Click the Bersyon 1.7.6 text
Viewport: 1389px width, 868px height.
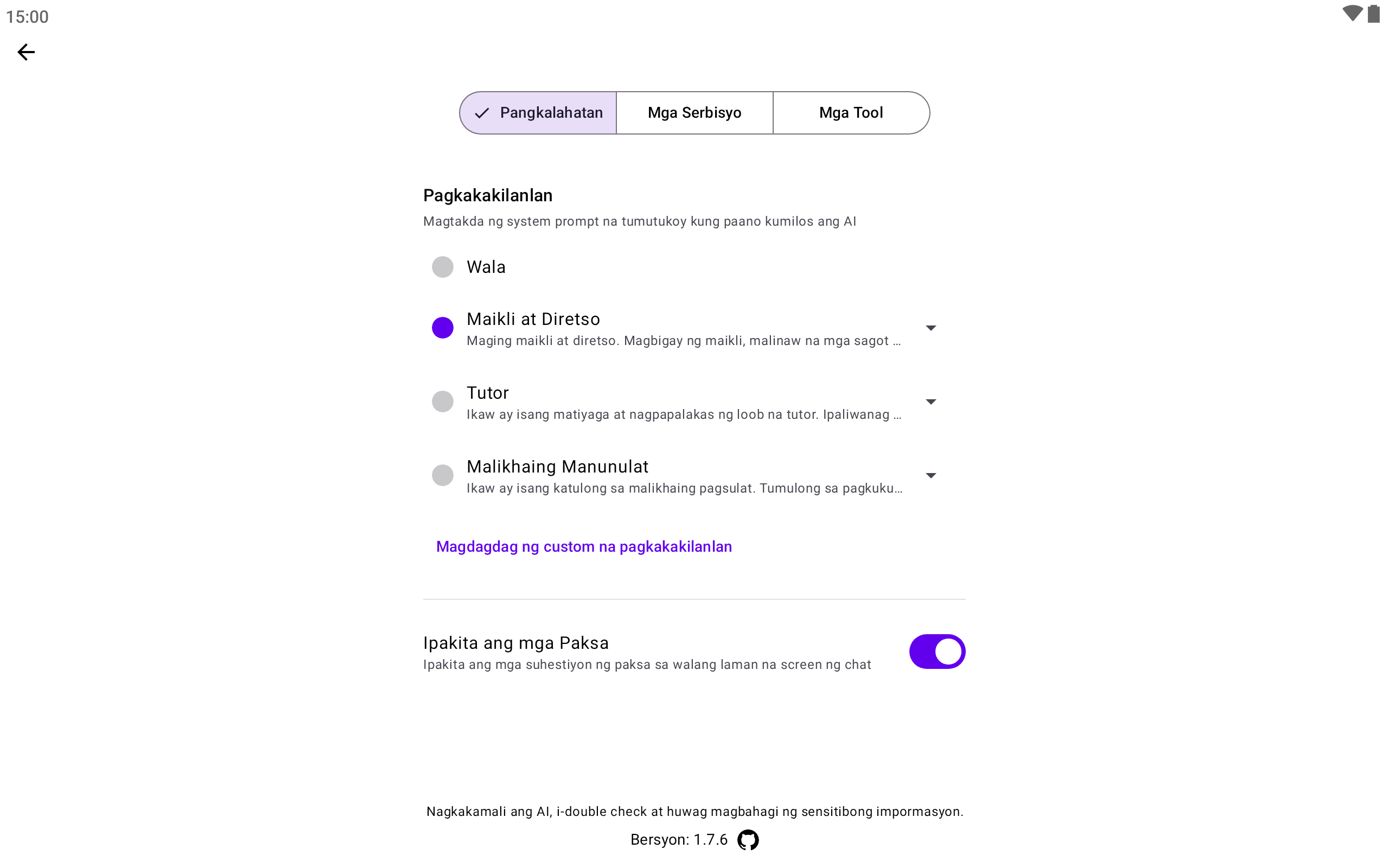[x=678, y=840]
